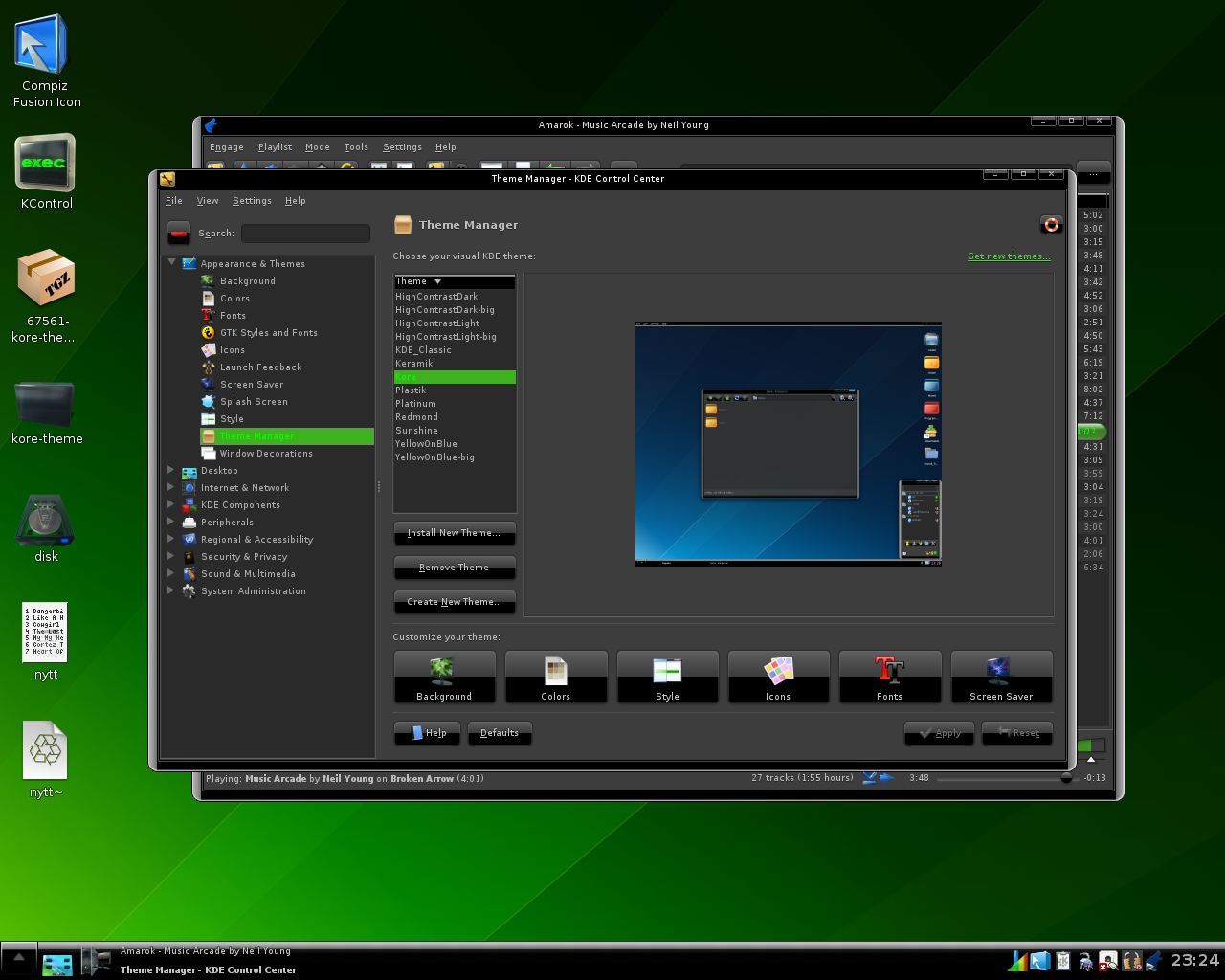Click the Remove Theme button

click(x=455, y=568)
